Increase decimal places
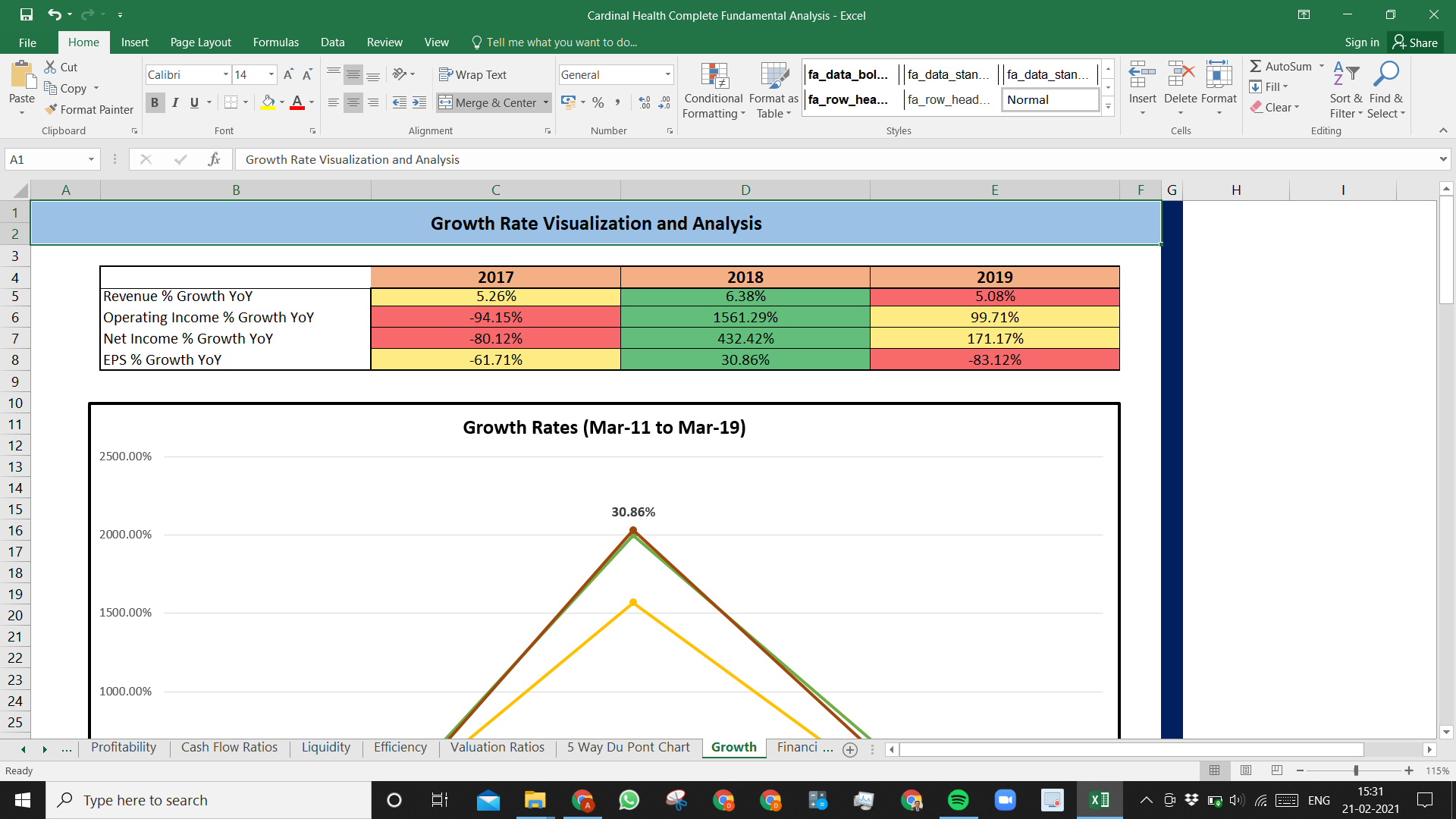This screenshot has height=819, width=1456. pos(645,102)
